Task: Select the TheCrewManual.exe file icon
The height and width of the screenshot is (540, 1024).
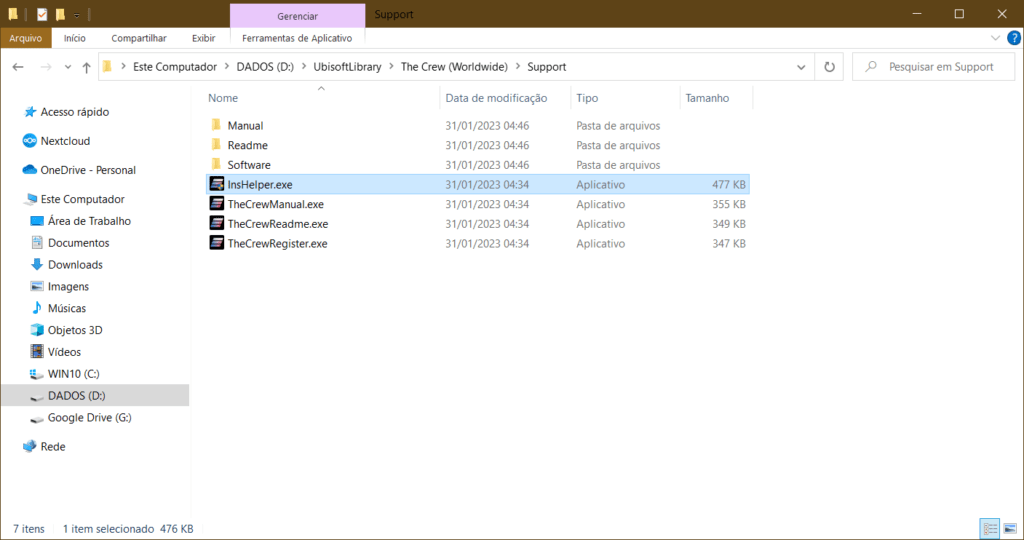Action: (x=216, y=204)
